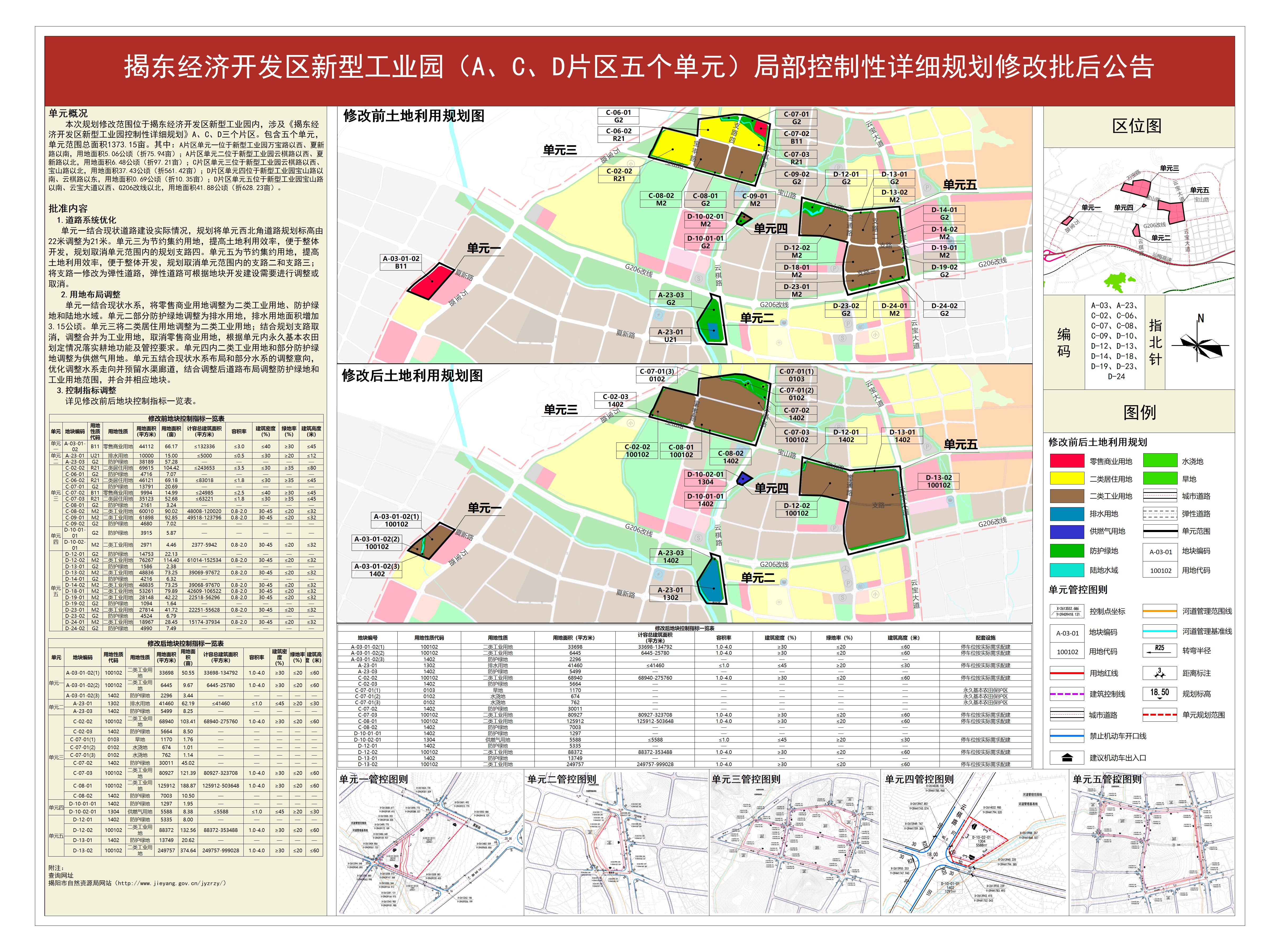The image size is (1270, 952).
Task: Click the 单元管控图则 legend subheading
Action: point(1078,589)
